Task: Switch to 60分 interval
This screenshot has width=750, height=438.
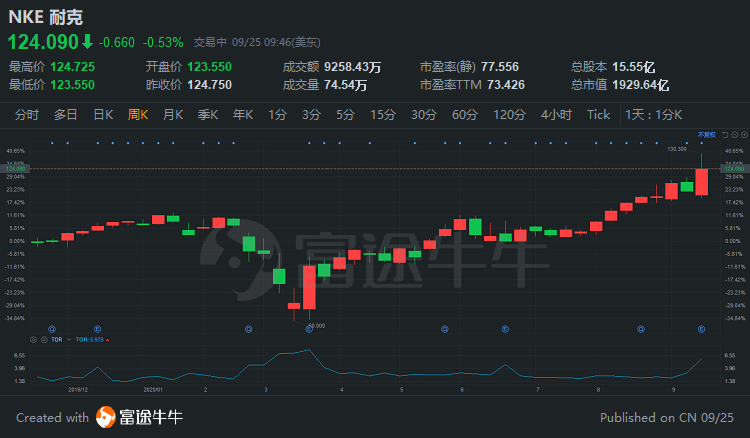Action: coord(465,115)
